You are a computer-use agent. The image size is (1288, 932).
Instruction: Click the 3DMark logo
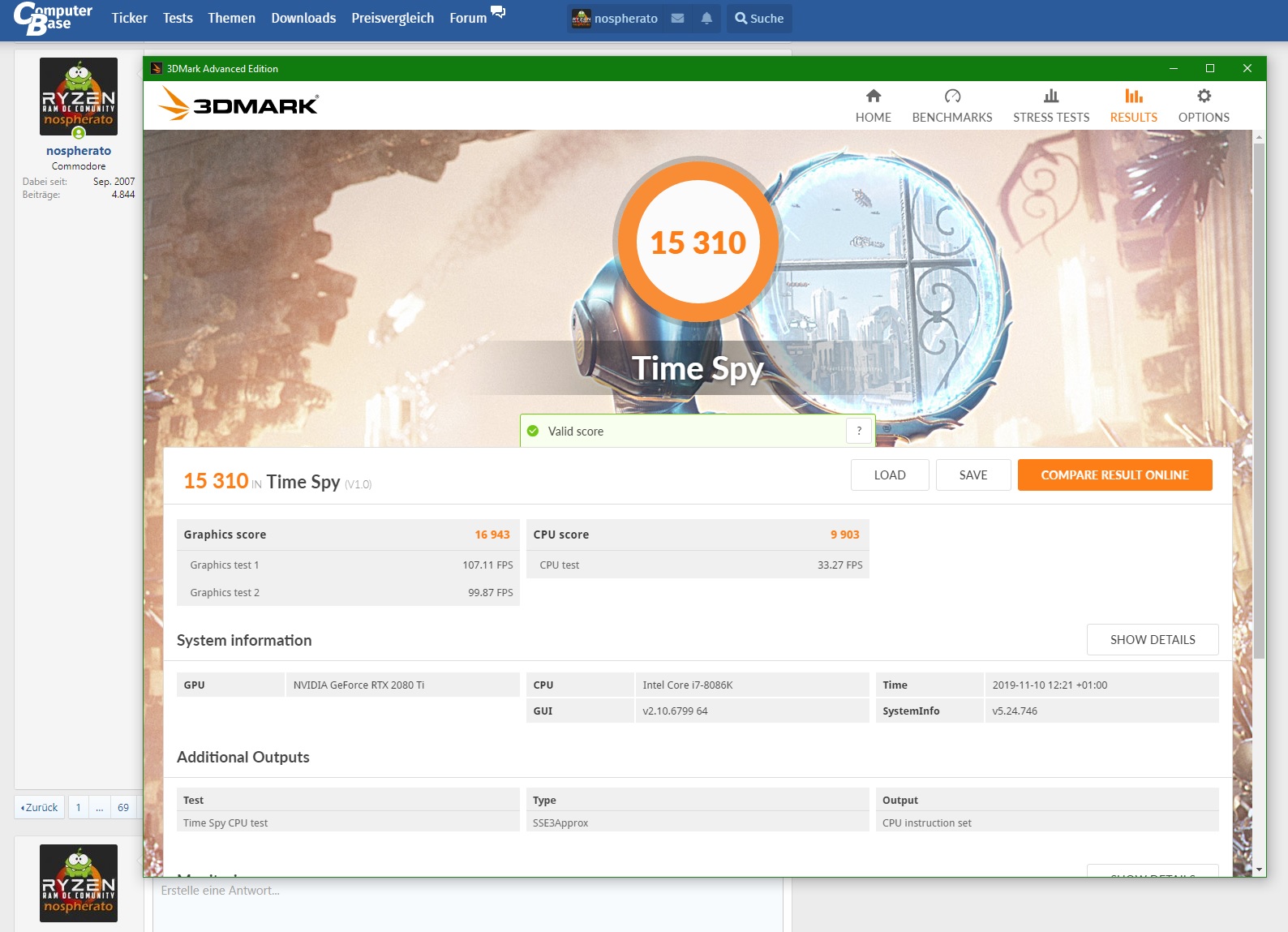click(238, 104)
